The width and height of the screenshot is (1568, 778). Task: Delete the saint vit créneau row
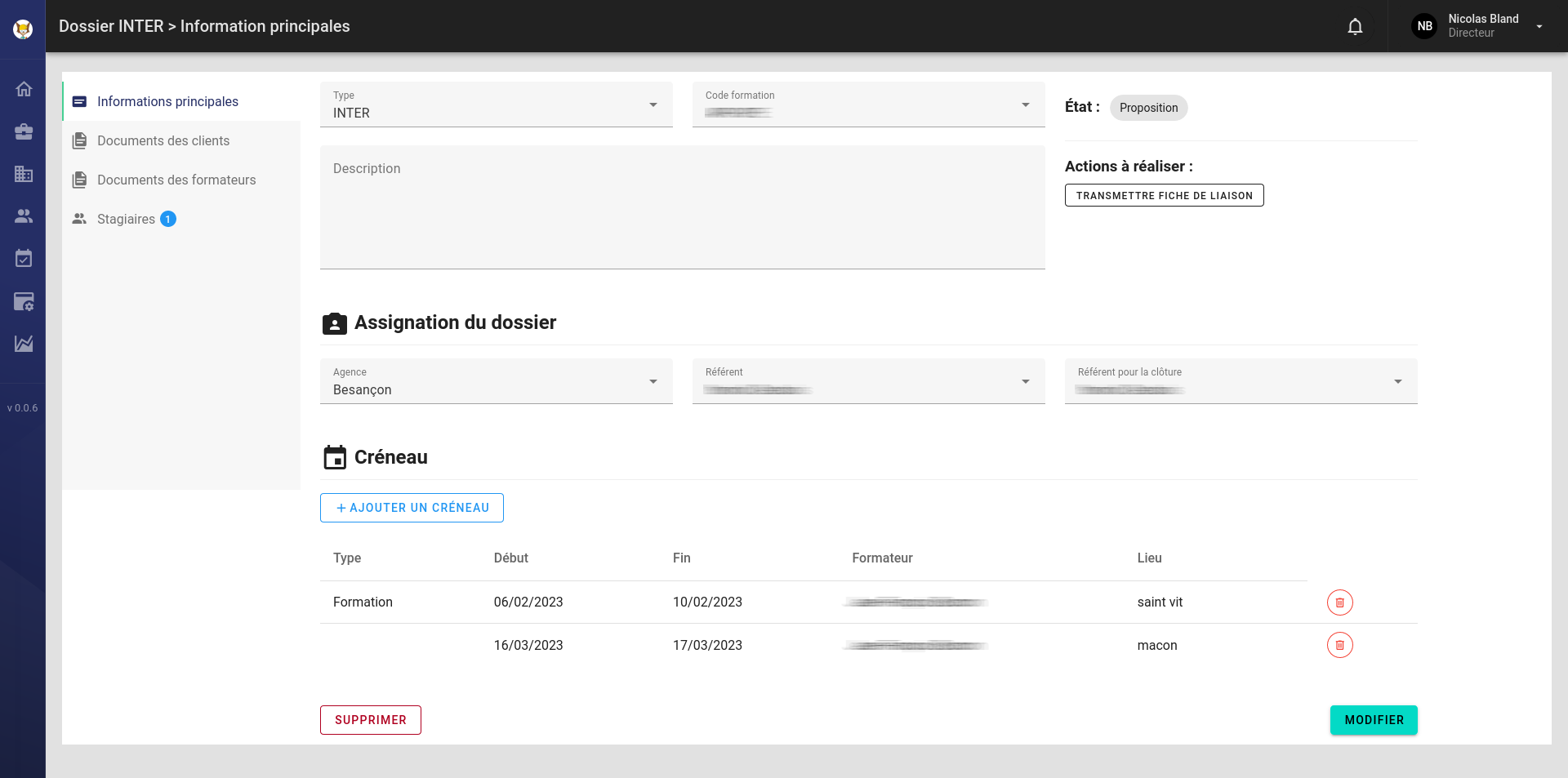coord(1339,602)
